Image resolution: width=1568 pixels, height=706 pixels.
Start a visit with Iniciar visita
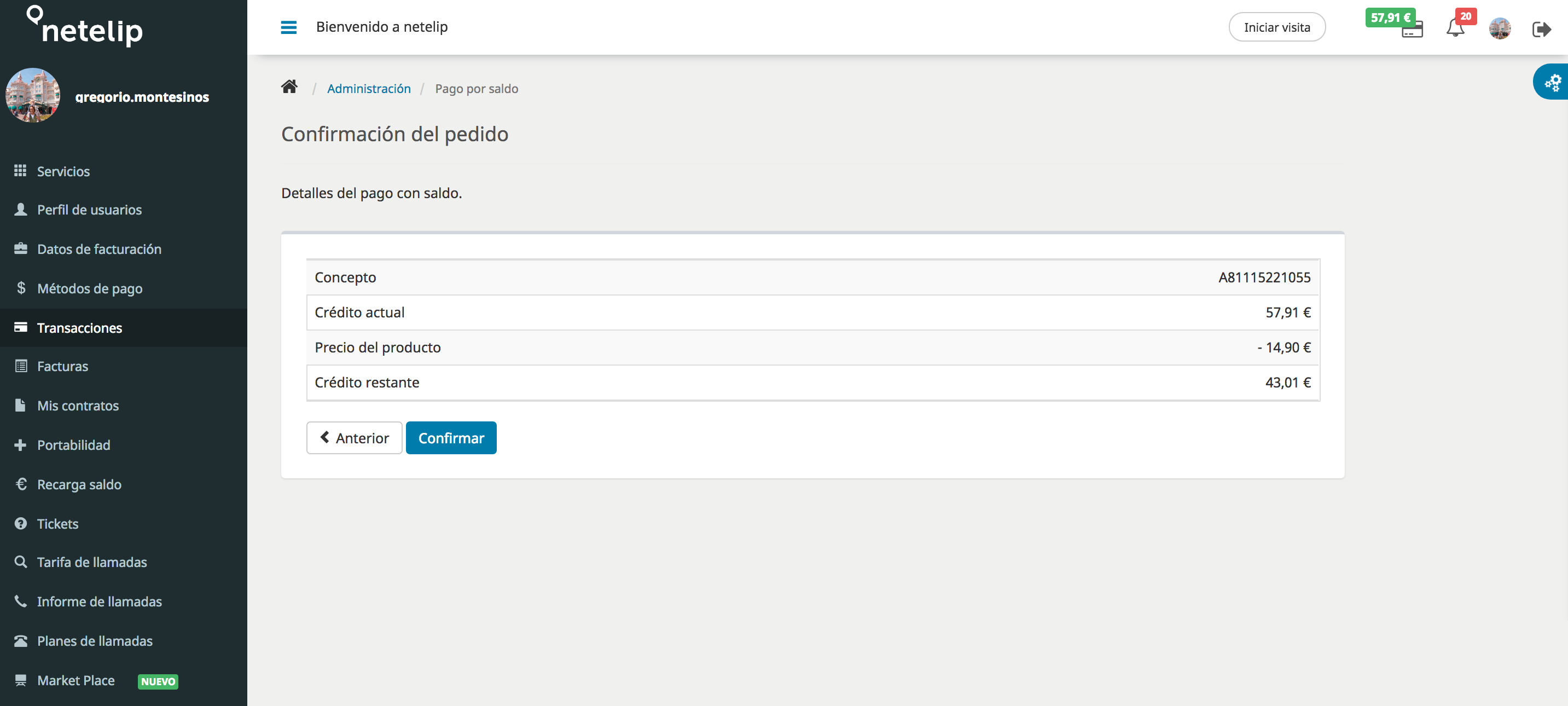pos(1276,27)
